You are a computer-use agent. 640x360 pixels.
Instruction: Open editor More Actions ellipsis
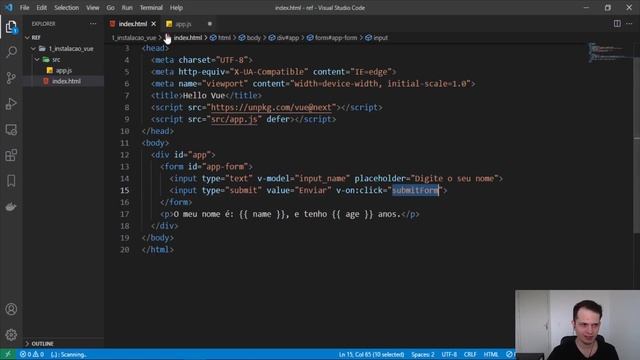coord(629,24)
